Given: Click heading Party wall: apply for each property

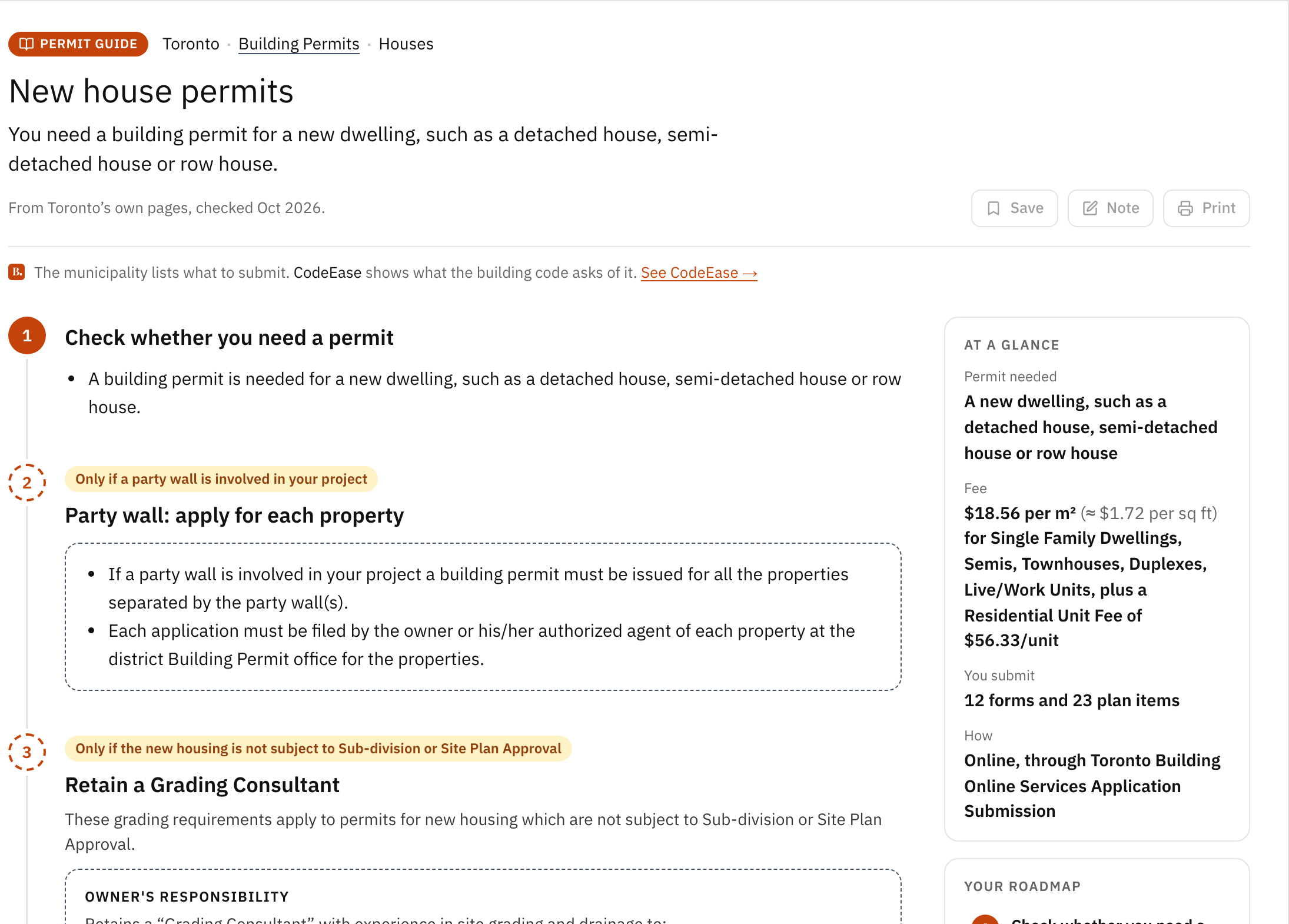Looking at the screenshot, I should click(x=234, y=516).
